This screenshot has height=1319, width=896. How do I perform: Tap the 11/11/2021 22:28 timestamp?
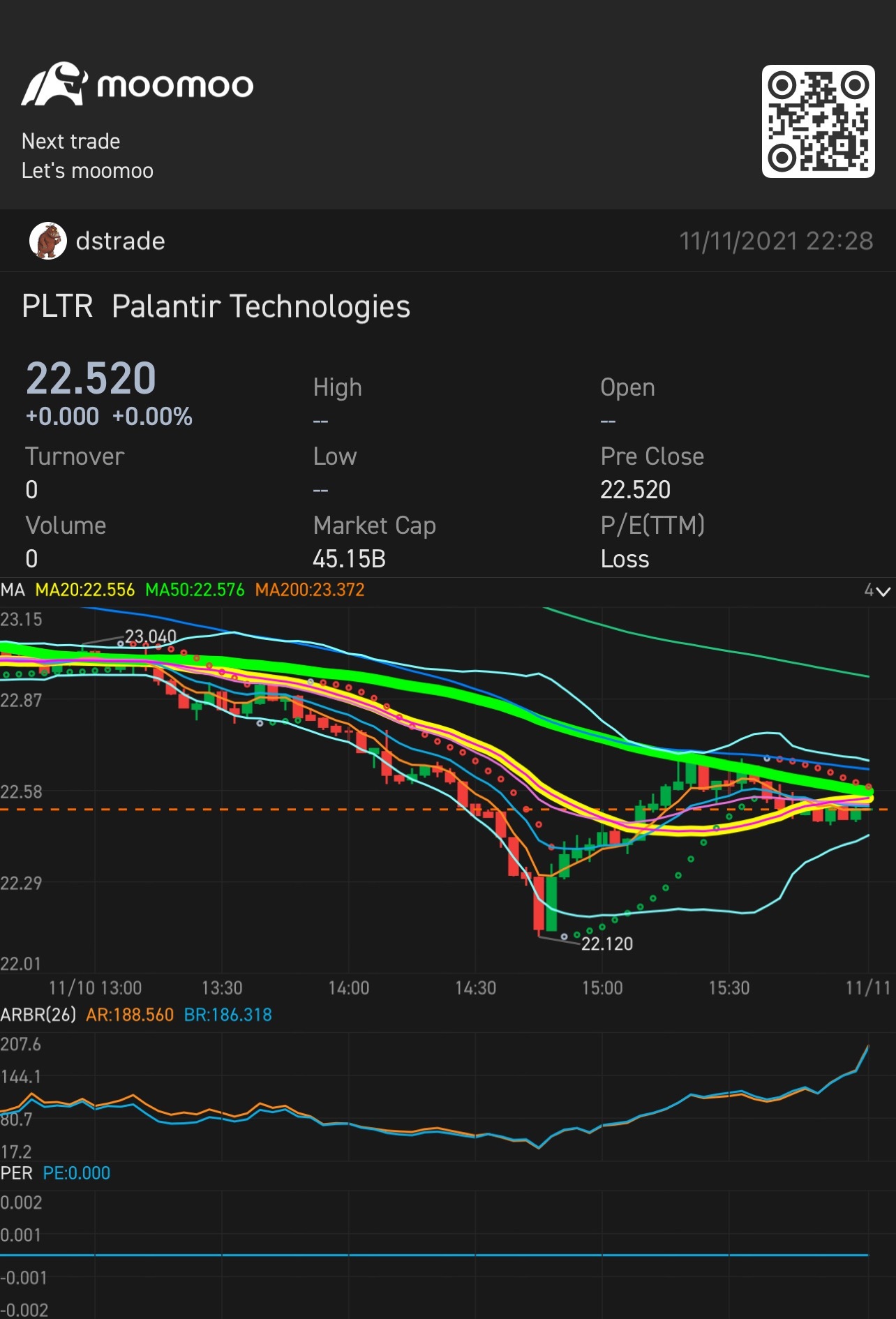coord(776,241)
